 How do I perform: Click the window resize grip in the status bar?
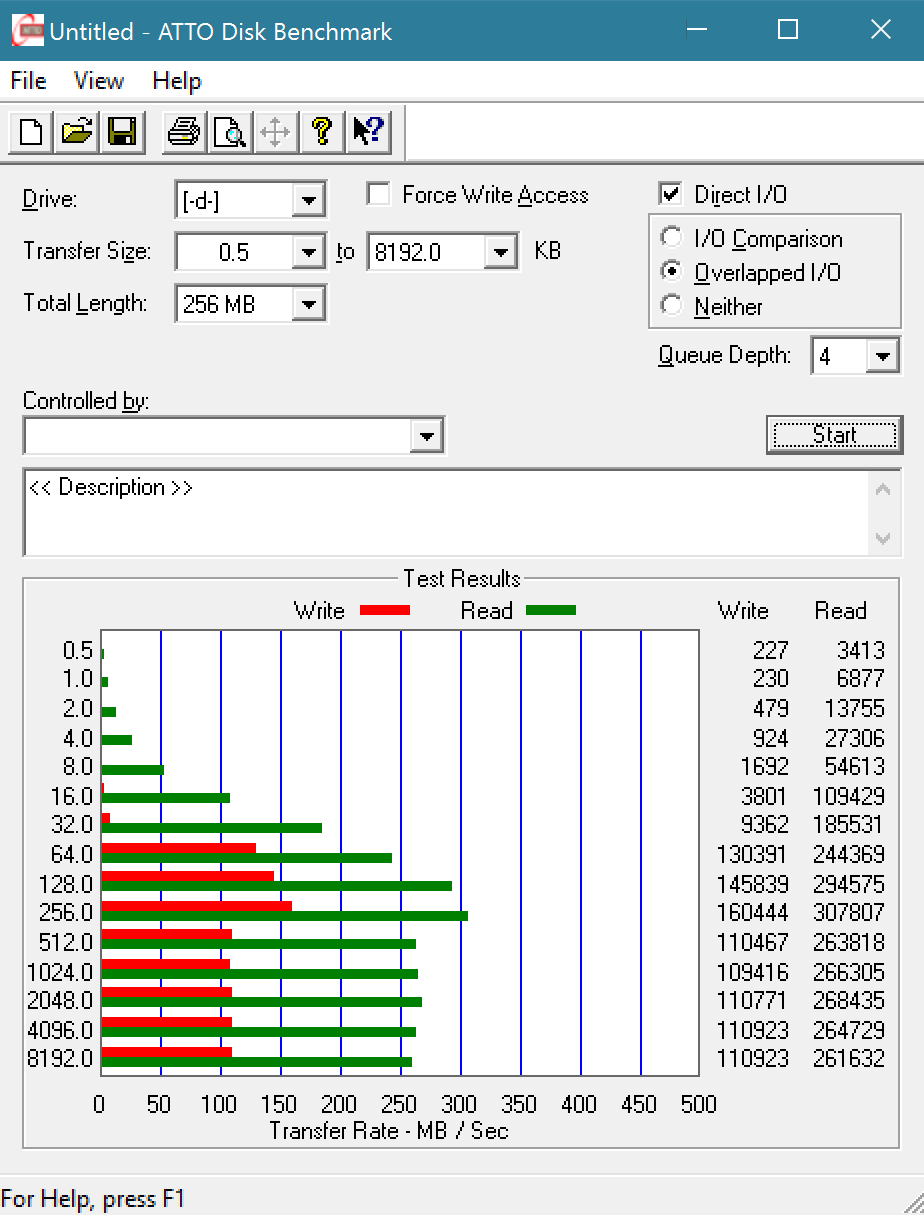coord(911,1202)
